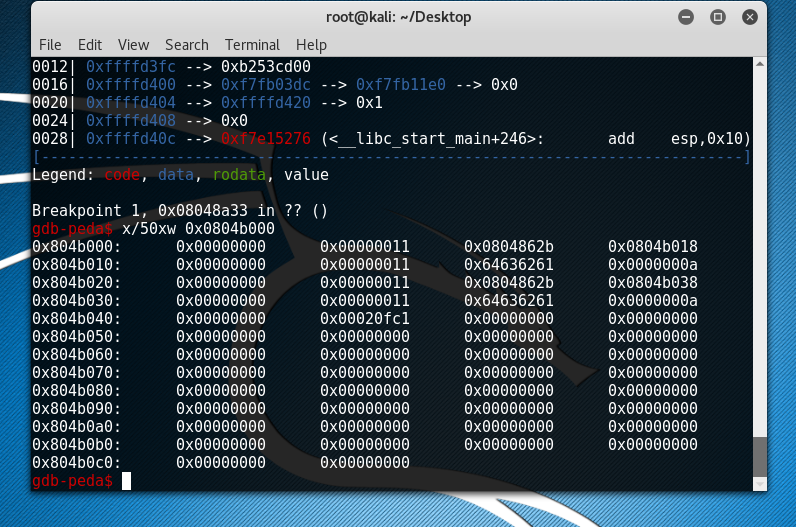Image resolution: width=796 pixels, height=527 pixels.
Task: Click 0x0804862b in the 0x804b020 row
Action: click(509, 283)
